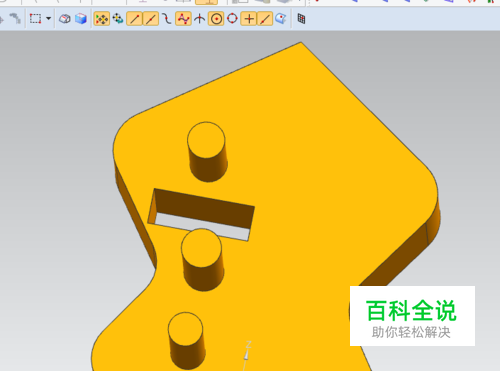The image size is (500, 371).
Task: Toggle the Existing Point plus-sign snap
Action: [249, 19]
